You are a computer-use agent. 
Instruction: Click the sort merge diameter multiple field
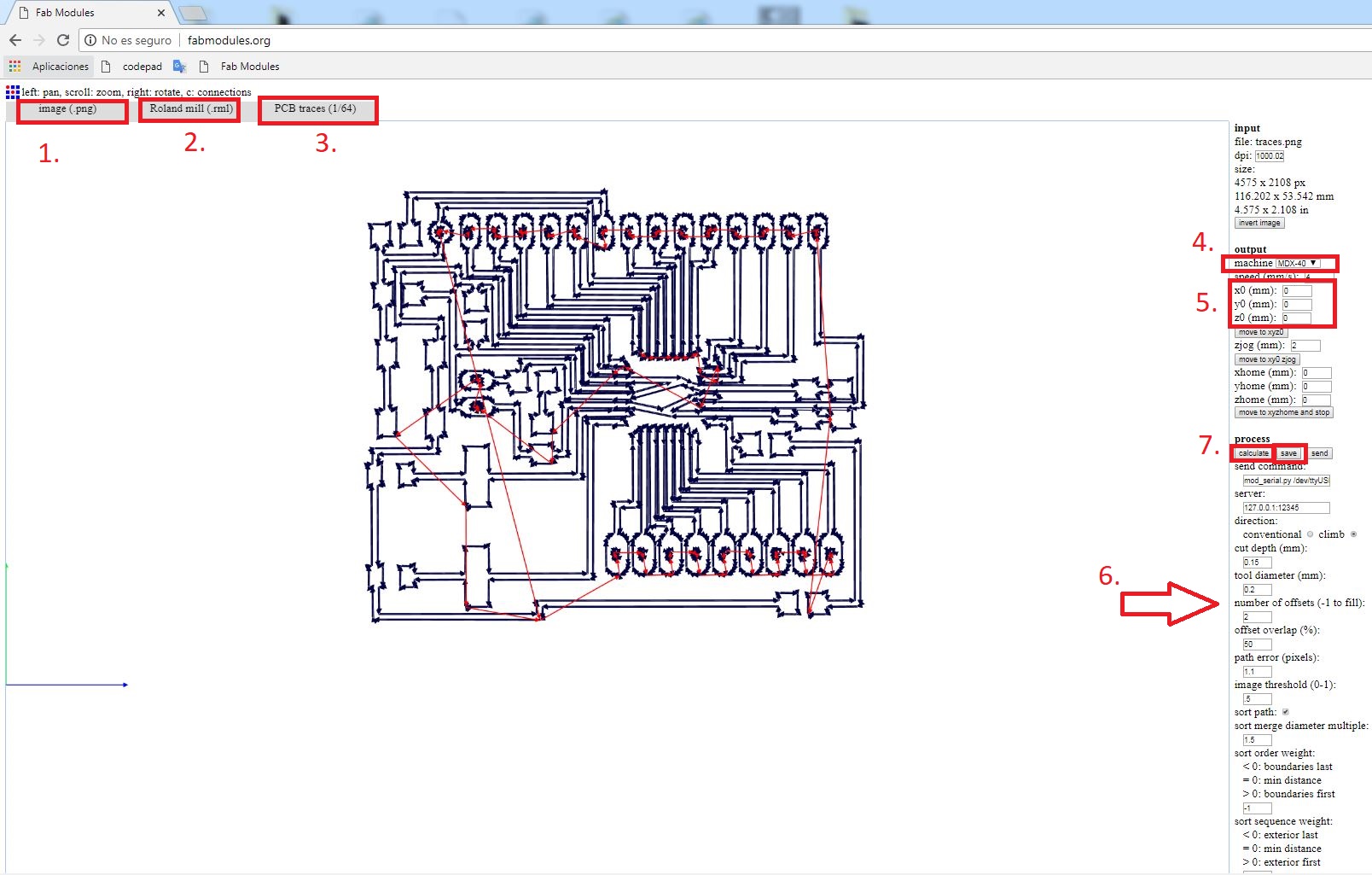click(1258, 740)
